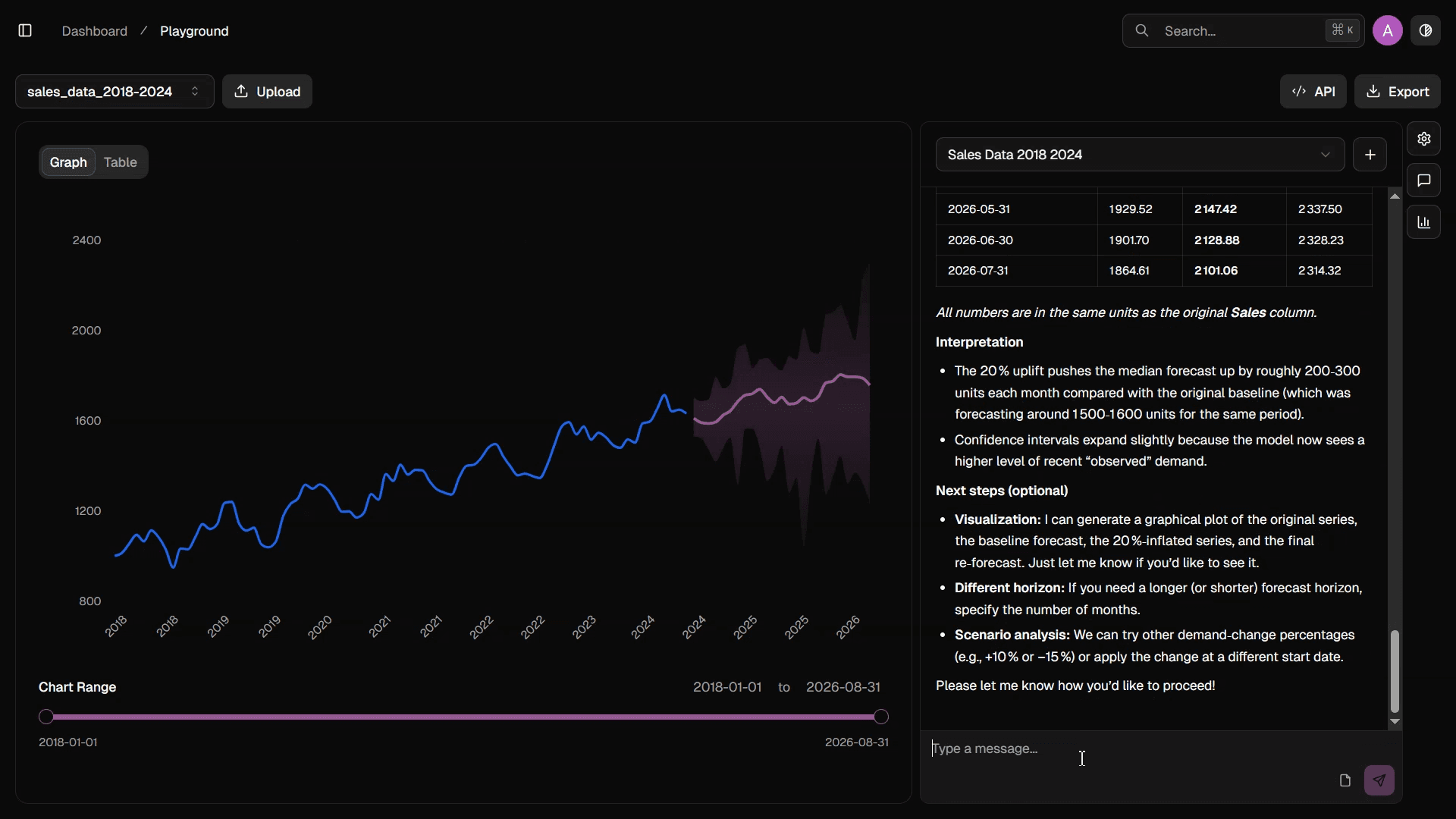
Task: Open the bar chart panel icon
Action: tap(1424, 222)
